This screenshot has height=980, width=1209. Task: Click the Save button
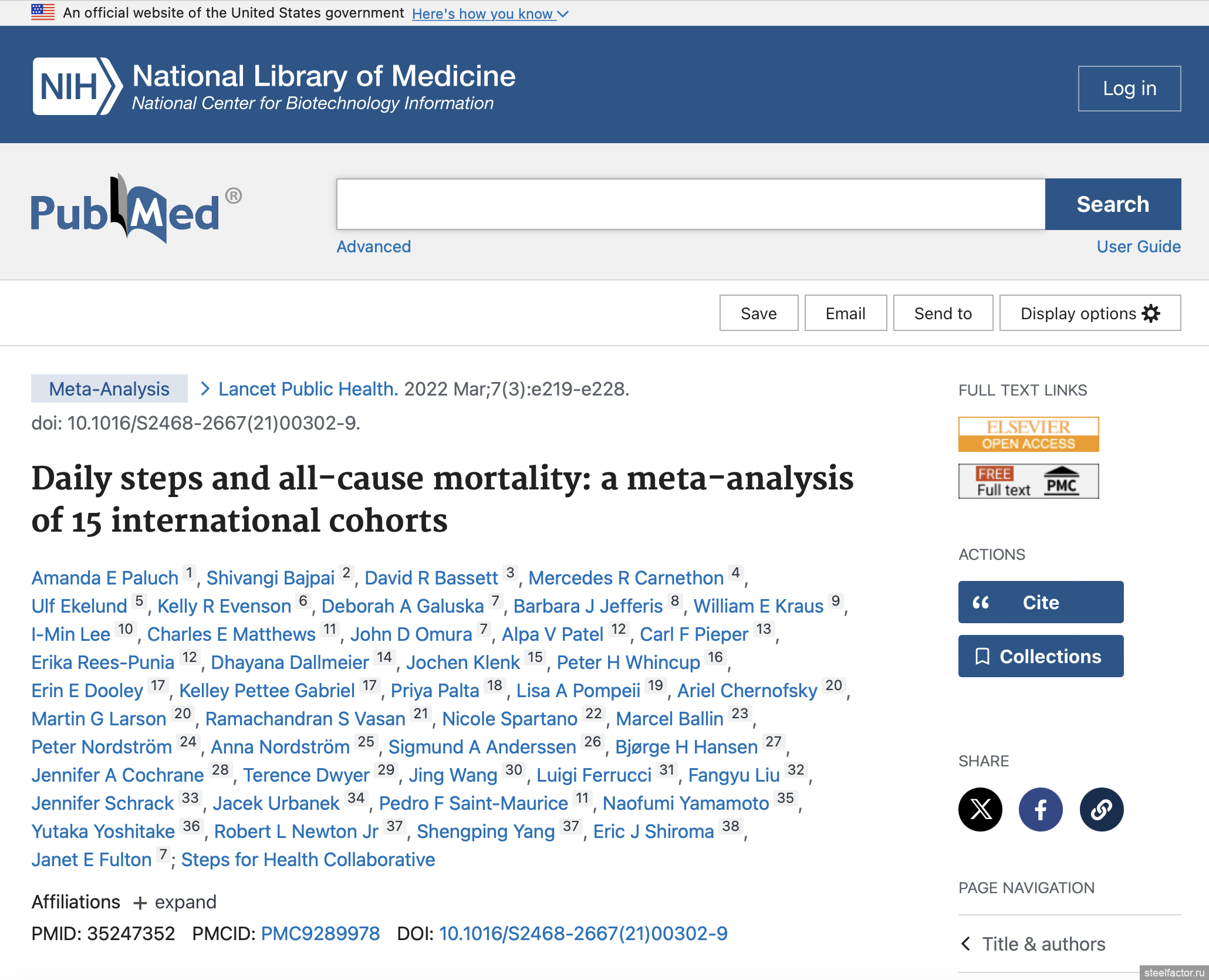758,313
